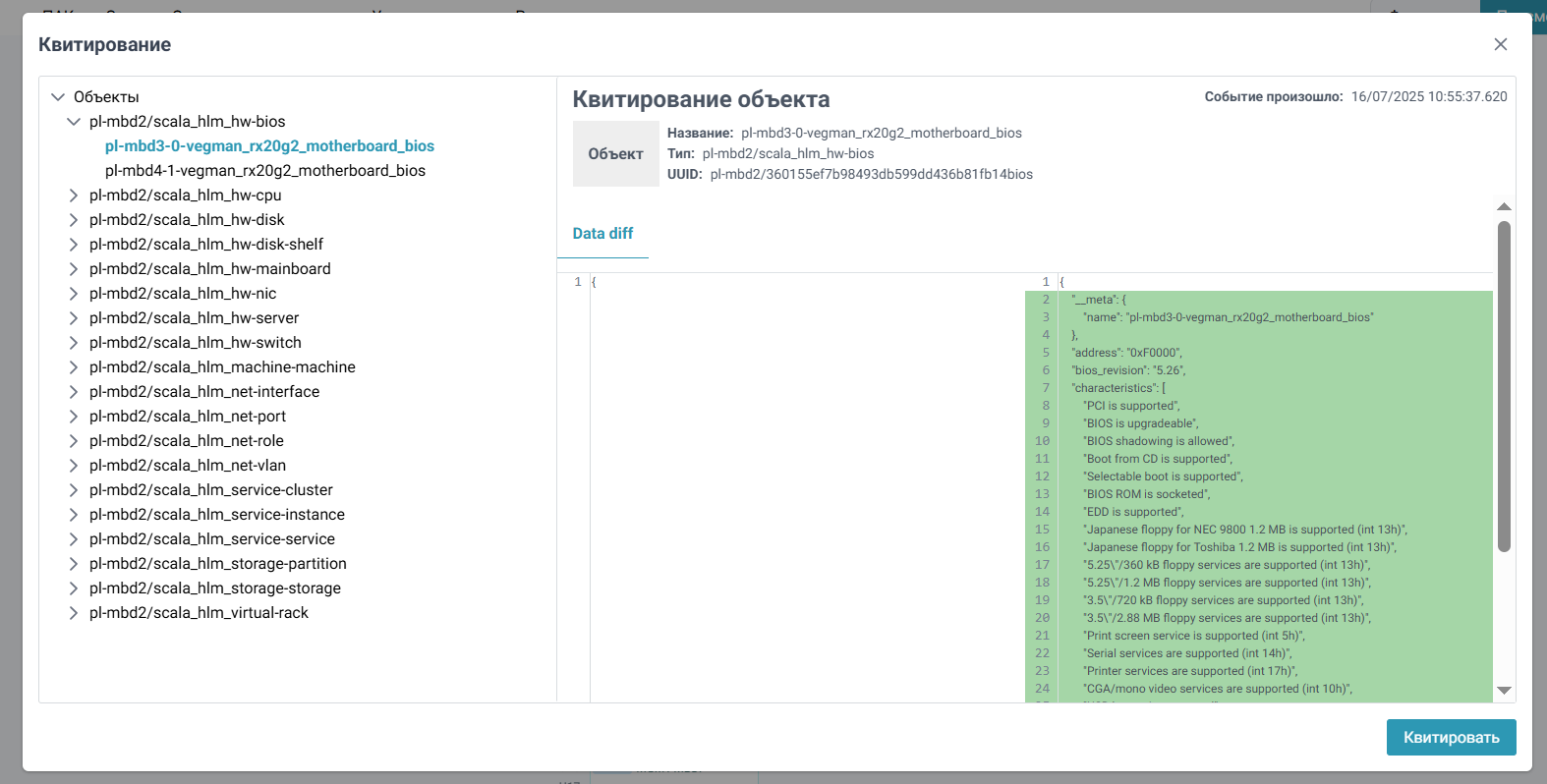Click the vertical scrollbar thumb
This screenshot has width=1547, height=784.
[1504, 385]
